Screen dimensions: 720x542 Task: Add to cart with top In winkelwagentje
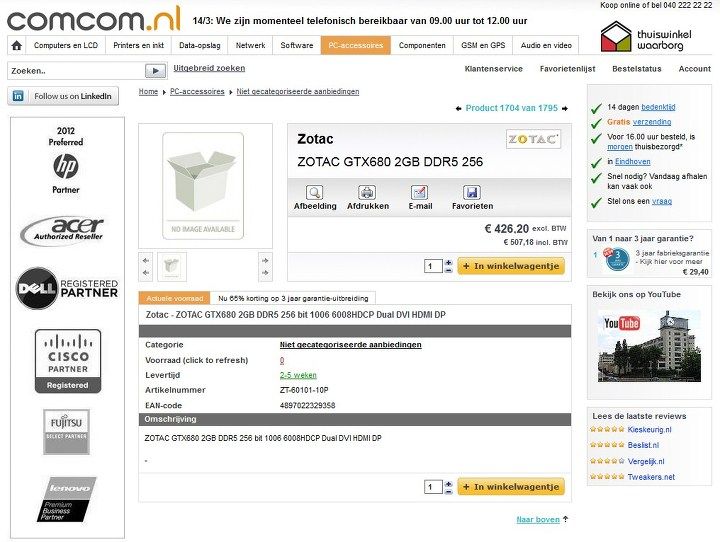pos(511,266)
